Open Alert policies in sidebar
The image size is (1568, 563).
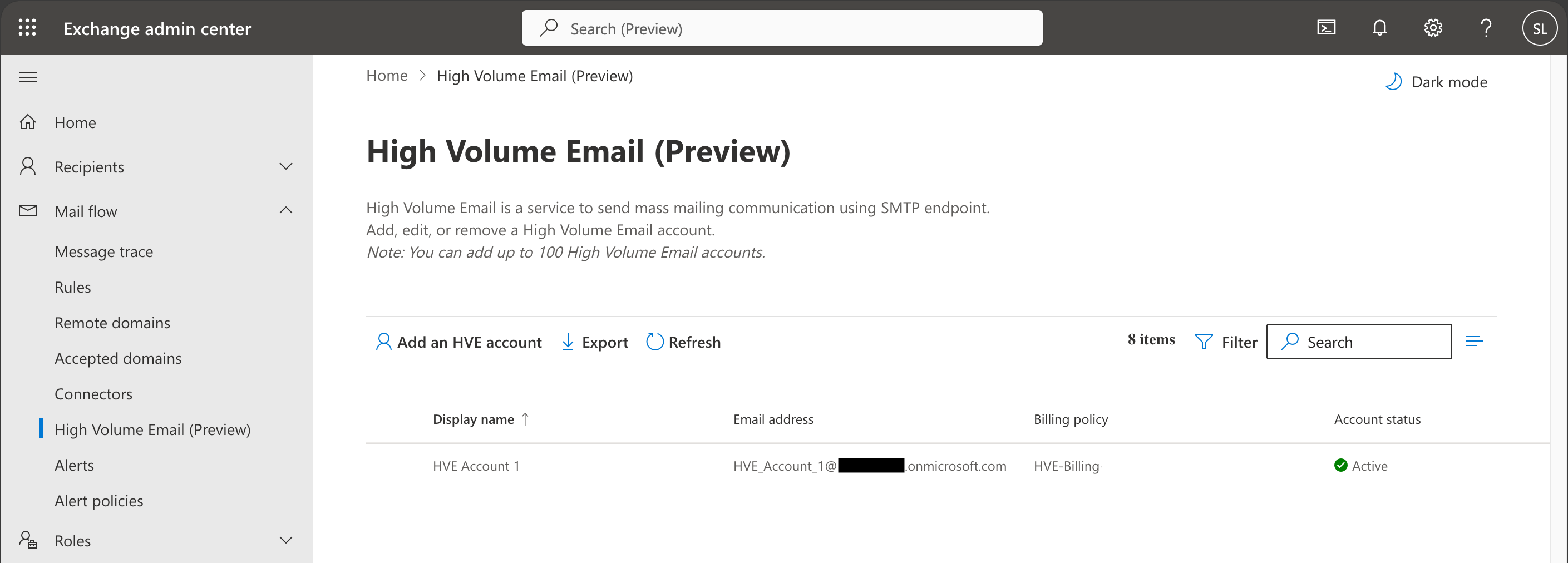pos(98,501)
